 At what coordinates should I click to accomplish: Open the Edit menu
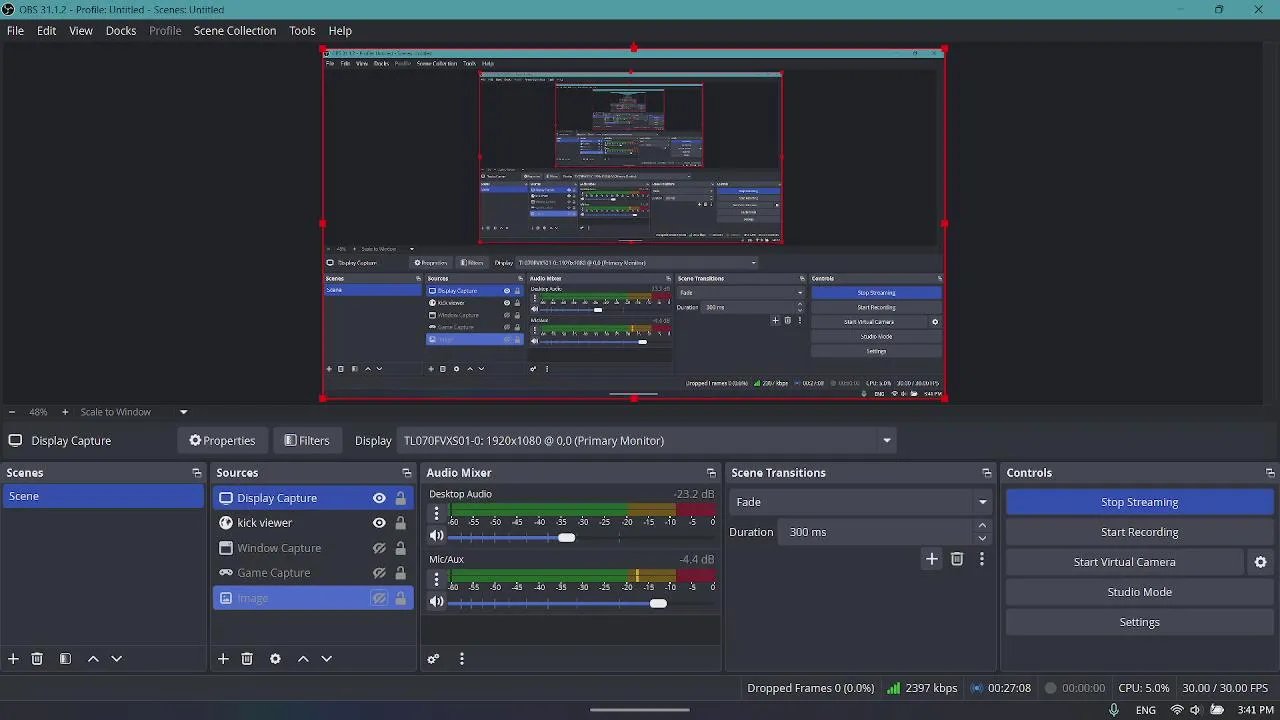[x=47, y=31]
